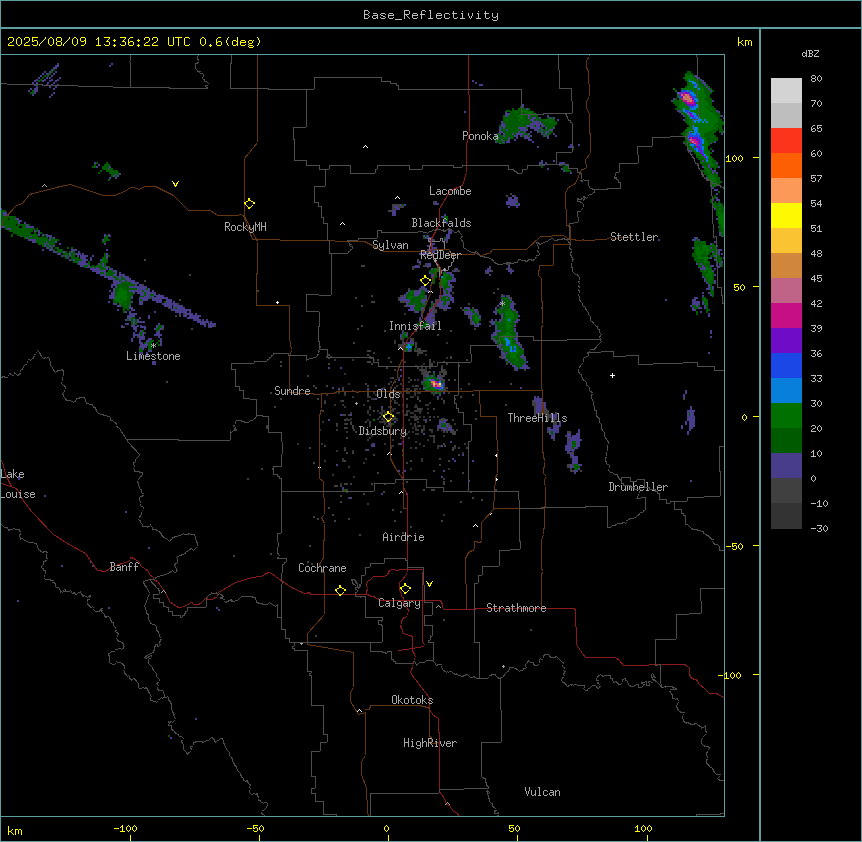Click the Cochrane label

(x=322, y=568)
